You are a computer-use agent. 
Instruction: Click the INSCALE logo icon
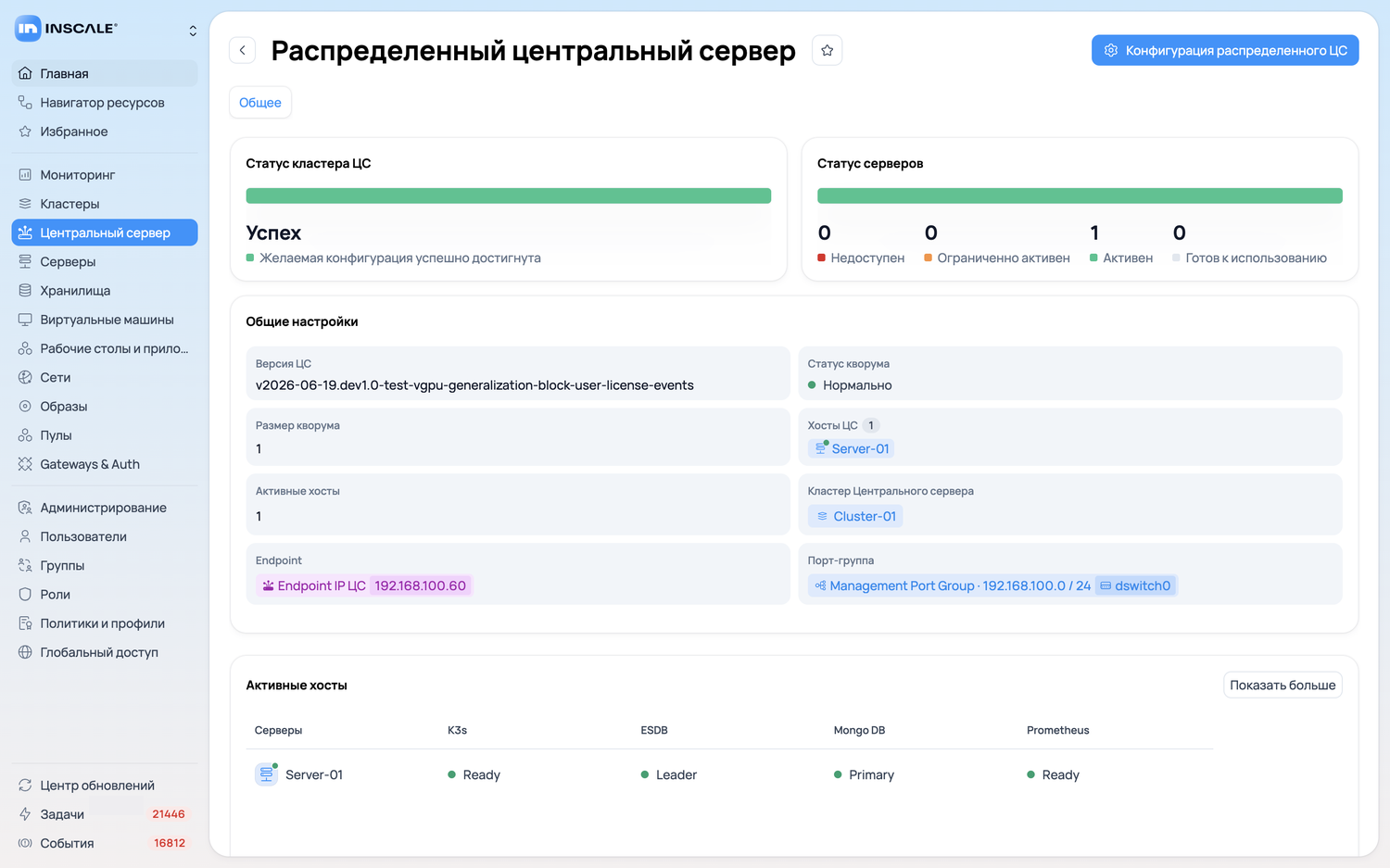(28, 29)
